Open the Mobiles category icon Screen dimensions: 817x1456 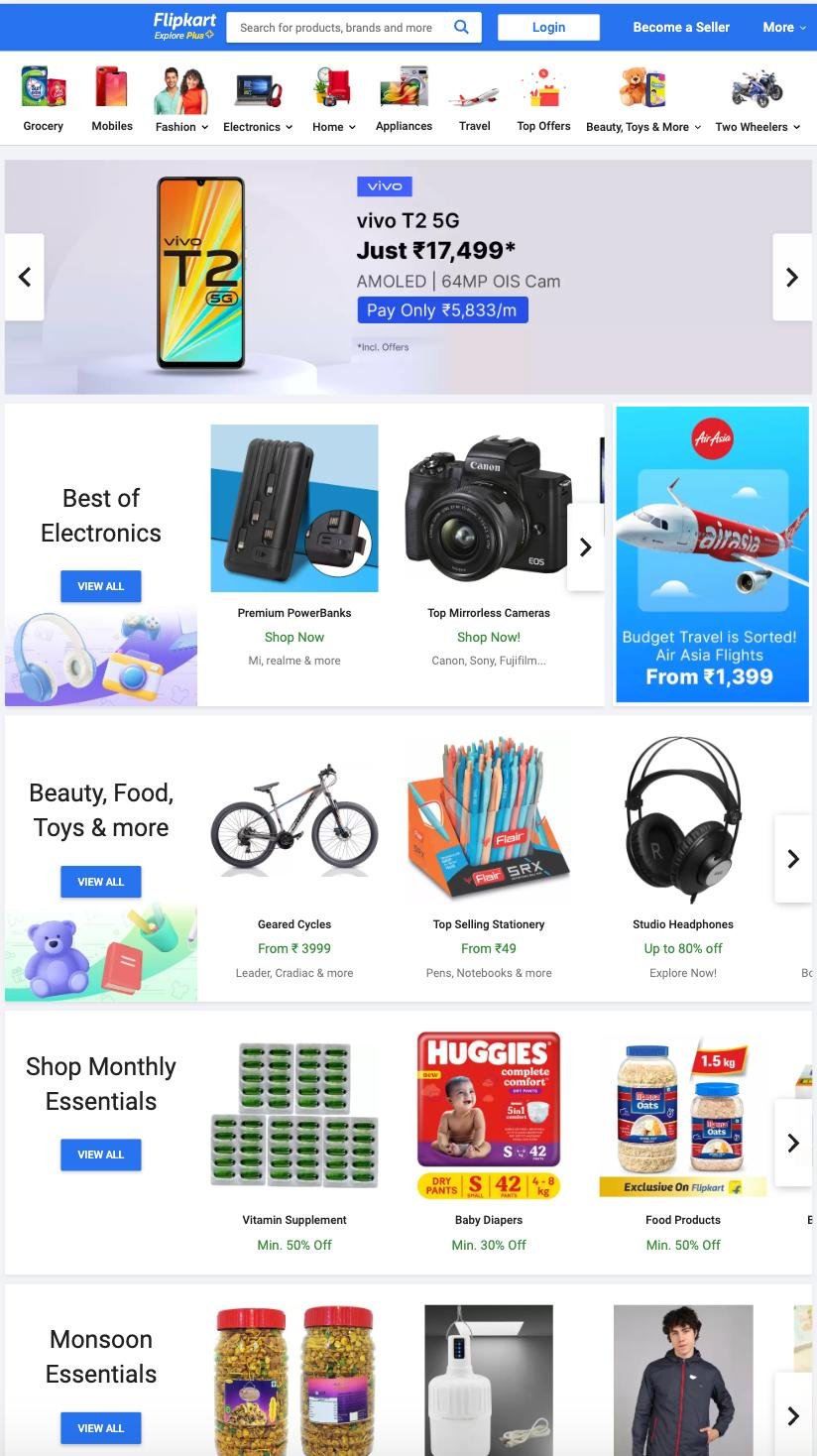pyautogui.click(x=112, y=87)
